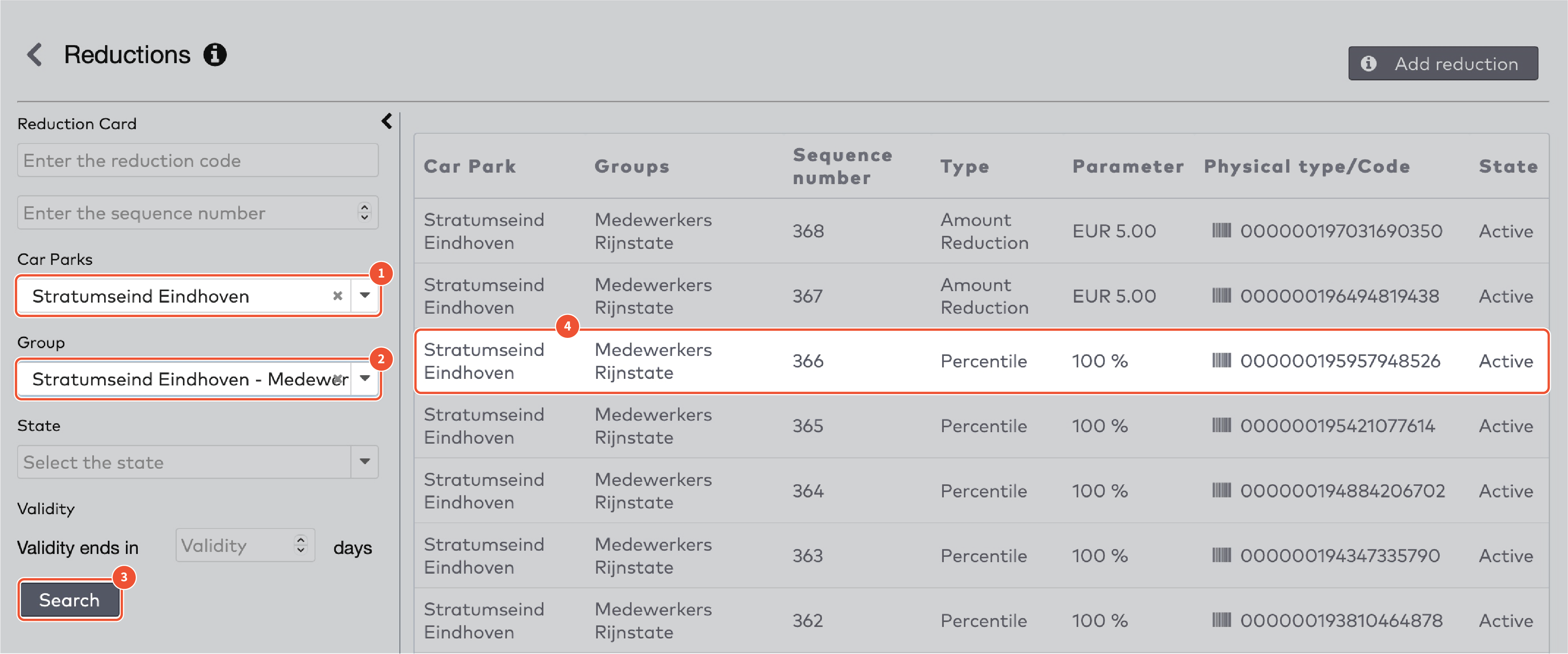The height and width of the screenshot is (654, 1568).
Task: Open the Car Parks dropdown arrow
Action: point(365,296)
